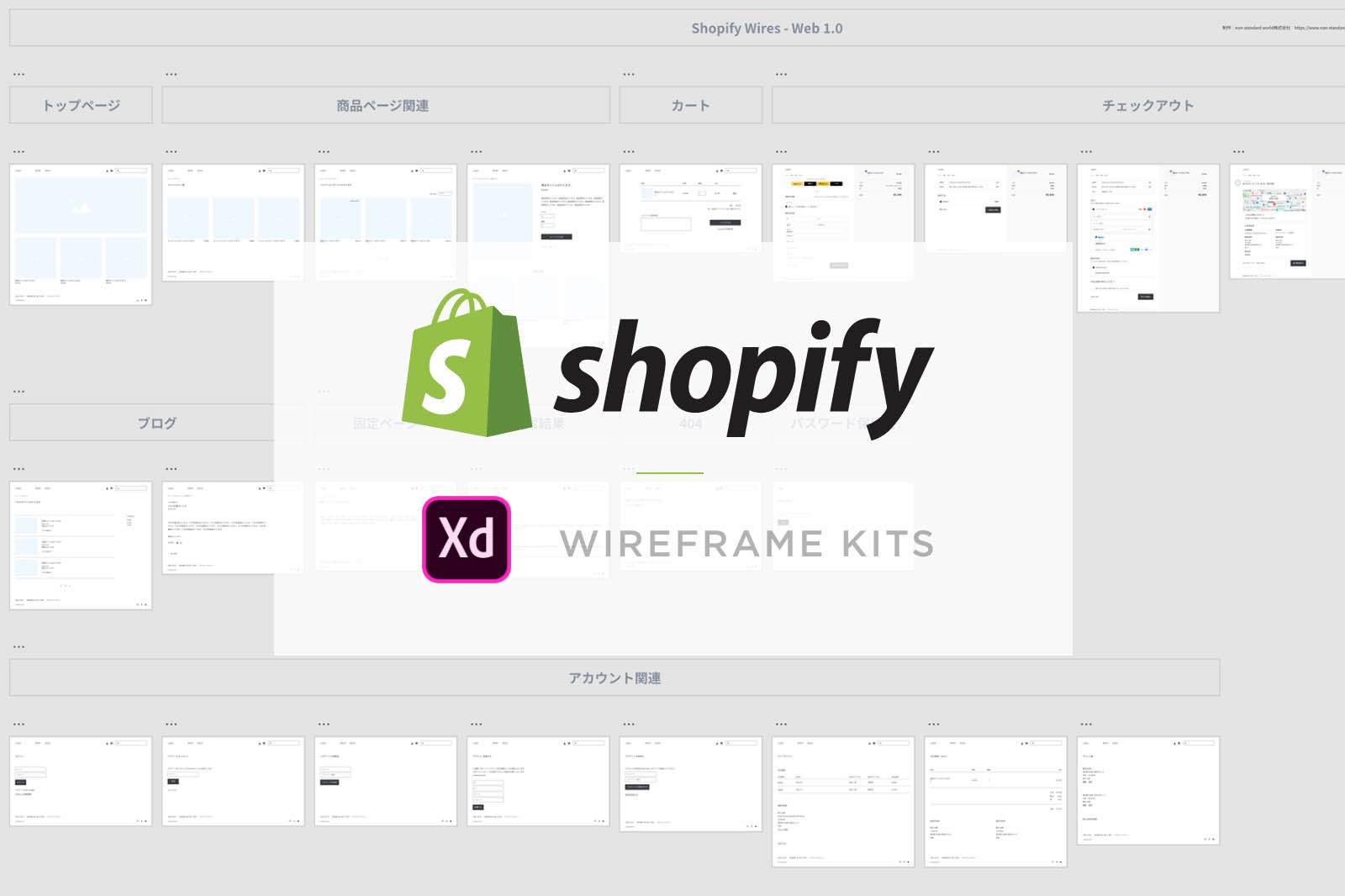Open the first login artboard under アカウント関連
The image size is (1345, 896).
pos(81,782)
